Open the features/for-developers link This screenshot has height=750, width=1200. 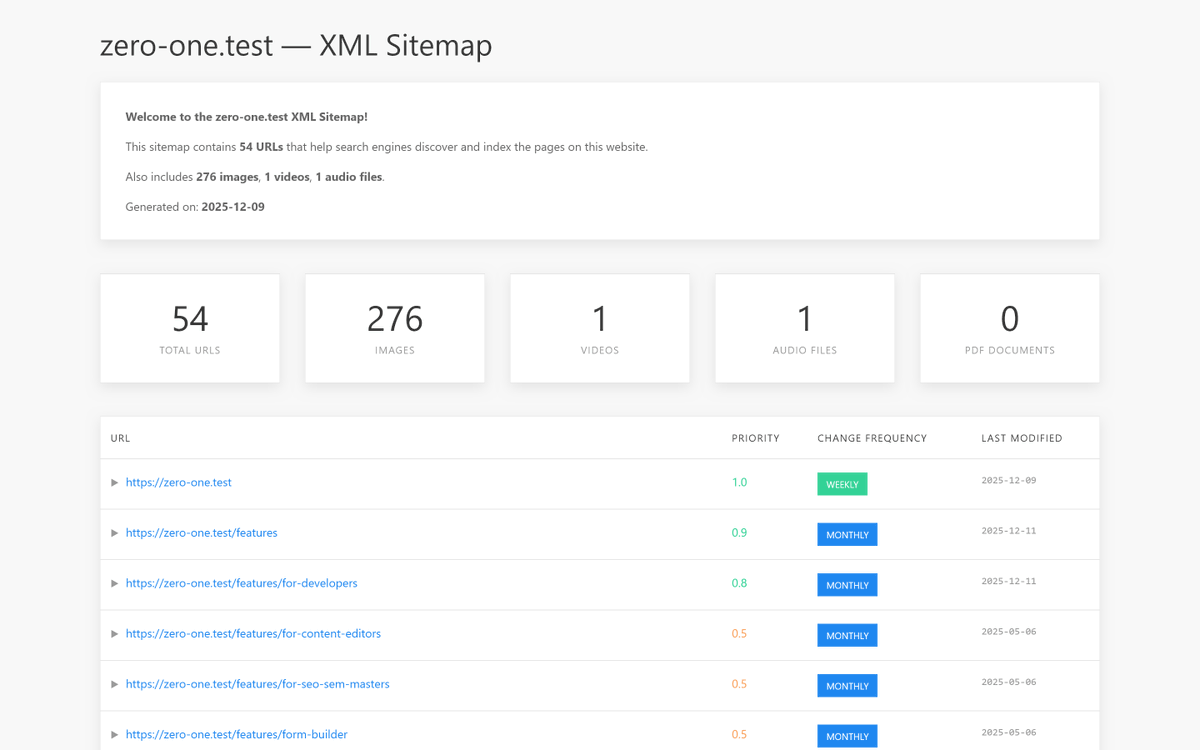click(242, 584)
